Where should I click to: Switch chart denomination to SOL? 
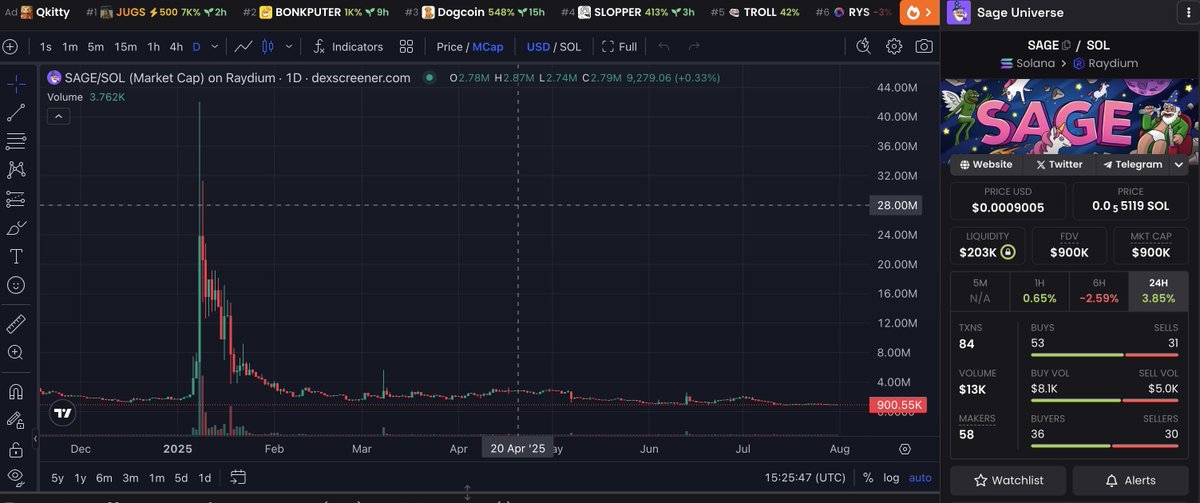[570, 47]
